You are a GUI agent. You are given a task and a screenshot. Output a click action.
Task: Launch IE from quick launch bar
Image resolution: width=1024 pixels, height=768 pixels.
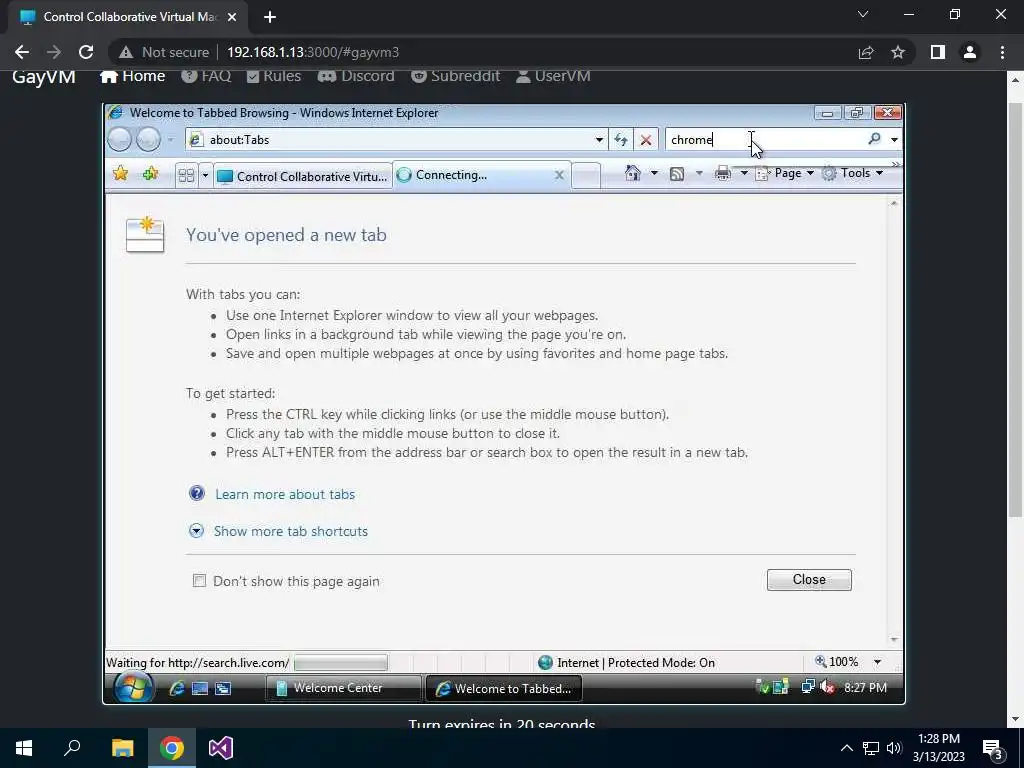pos(177,688)
